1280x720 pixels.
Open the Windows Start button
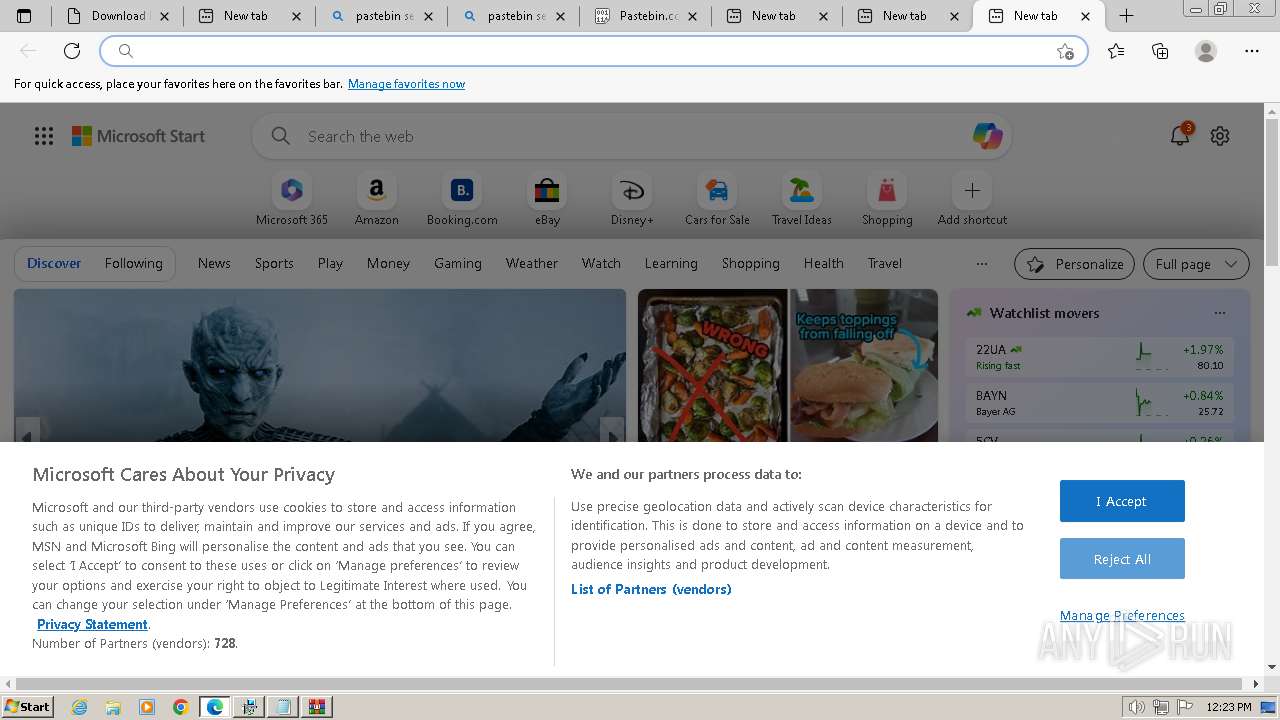pyautogui.click(x=27, y=706)
